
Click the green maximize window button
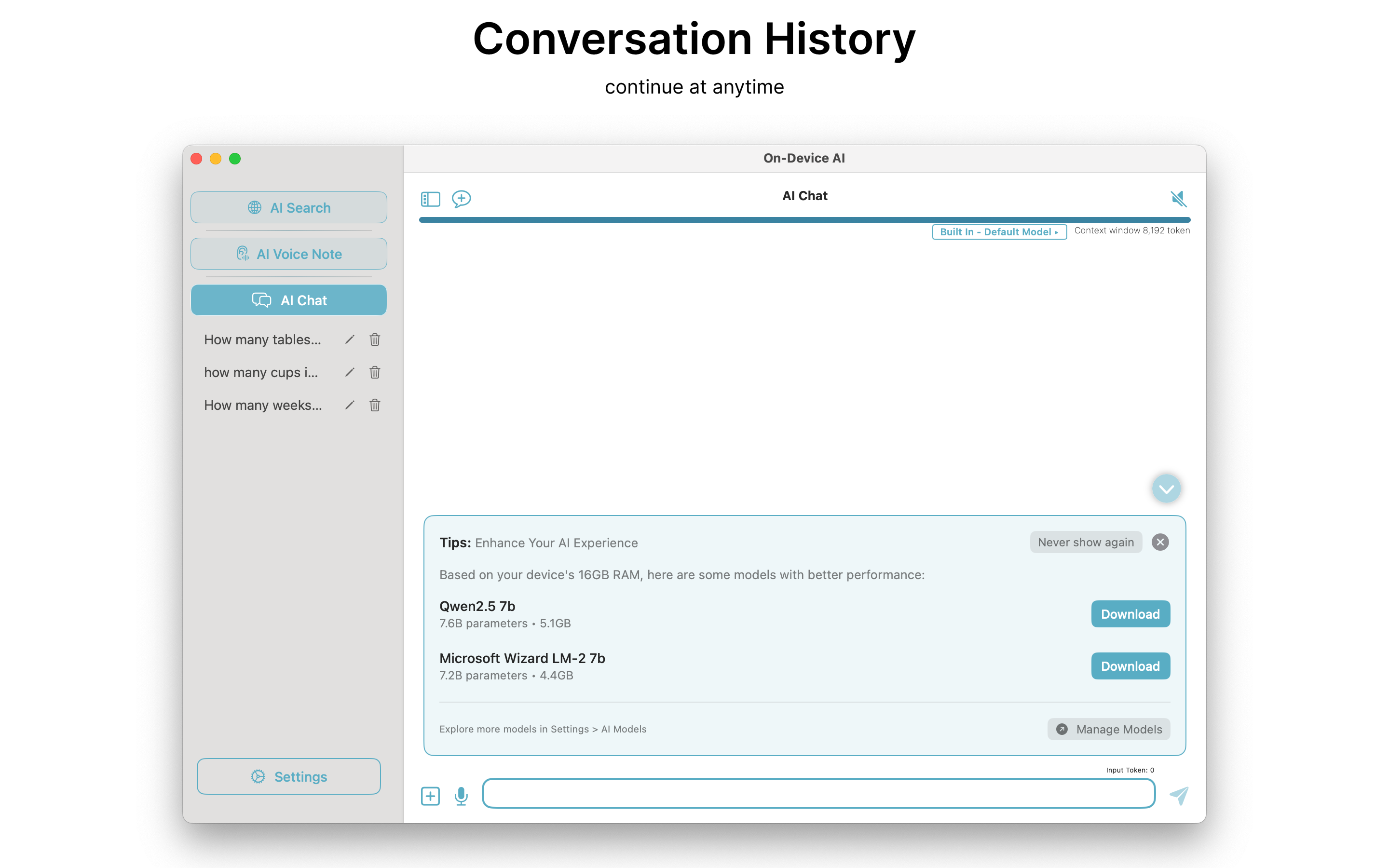[235, 159]
